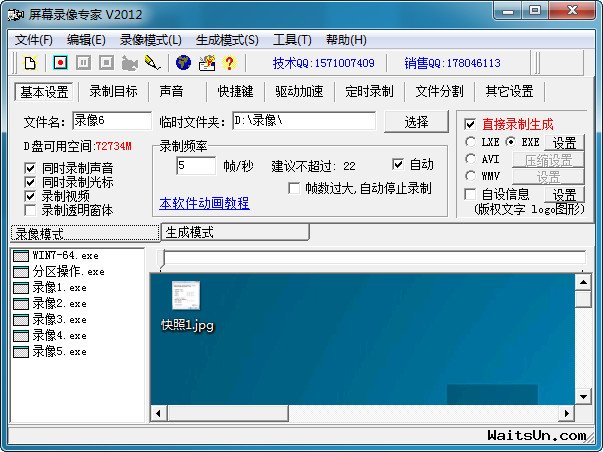Select 录像3.exe in the file list
The height and width of the screenshot is (452, 603).
(58, 319)
